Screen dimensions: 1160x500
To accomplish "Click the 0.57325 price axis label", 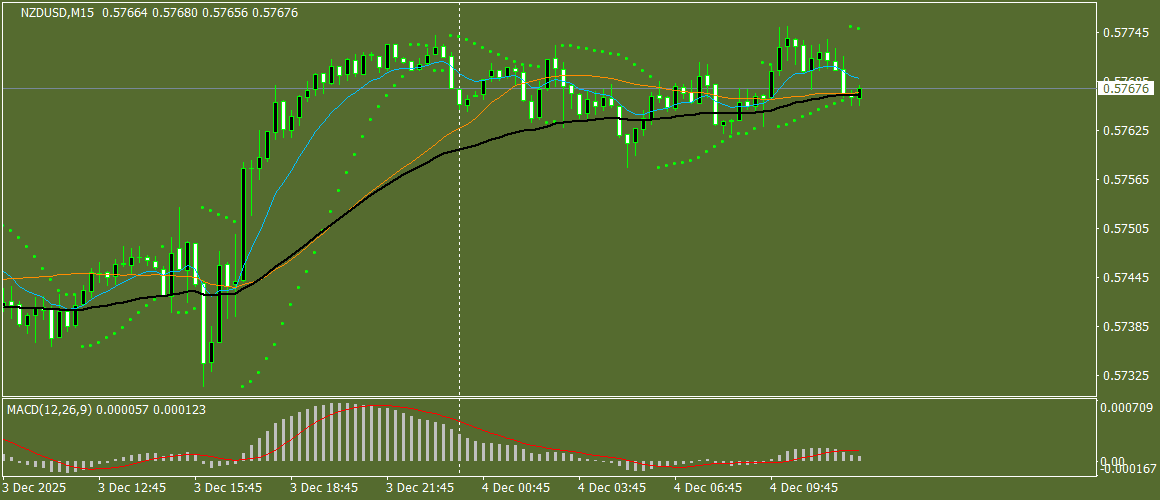I will pos(1127,376).
